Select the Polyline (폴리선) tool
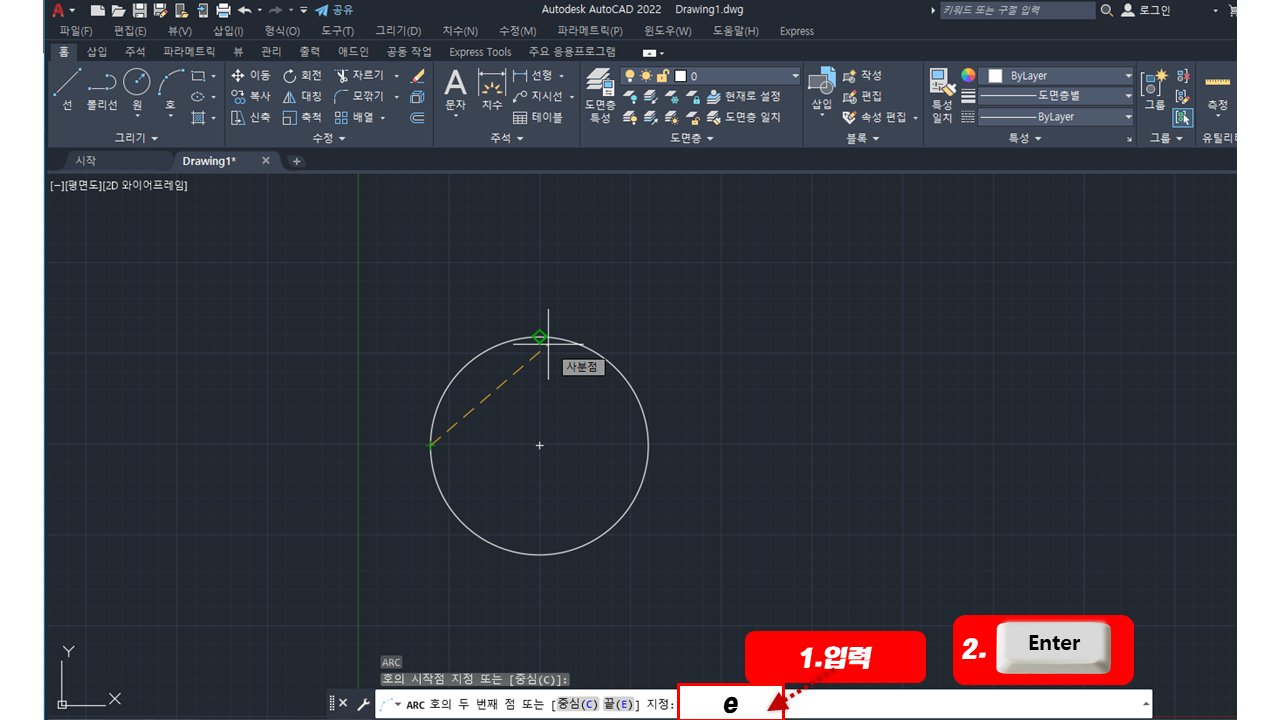This screenshot has width=1280, height=720. (x=101, y=90)
